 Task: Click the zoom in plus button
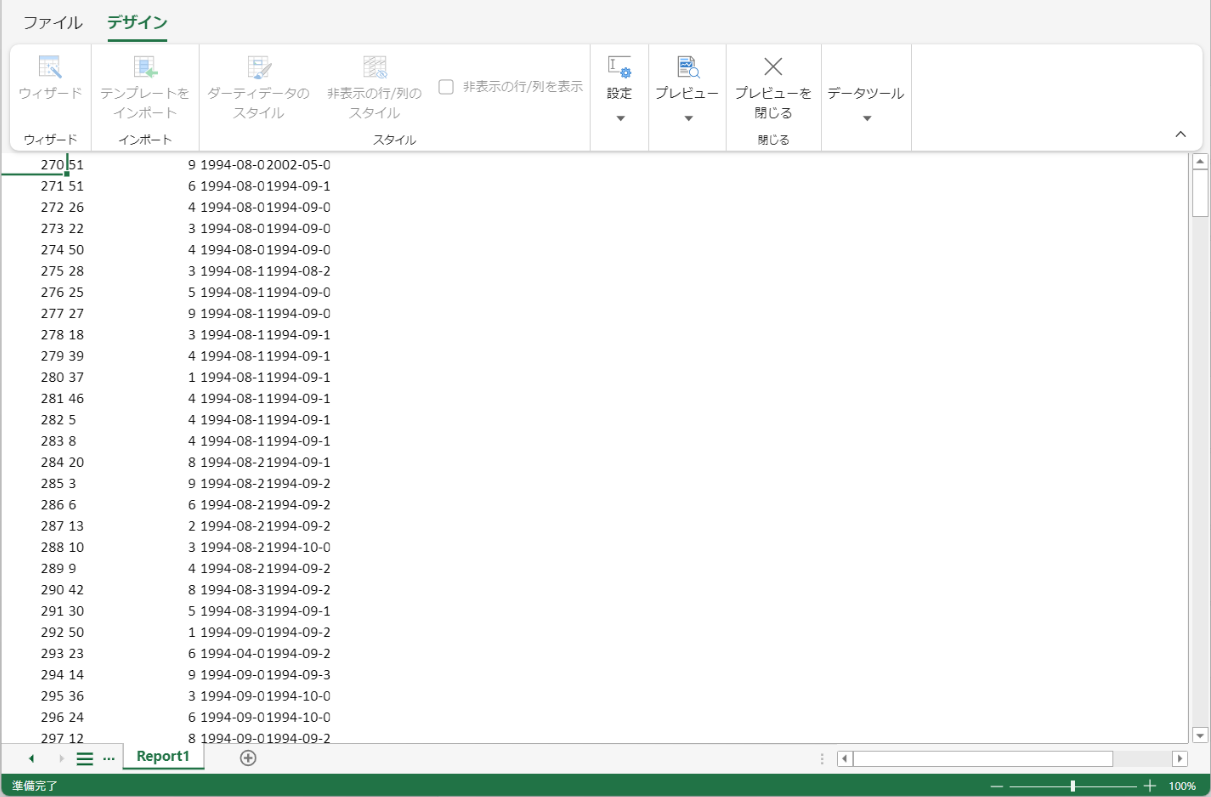[1150, 786]
